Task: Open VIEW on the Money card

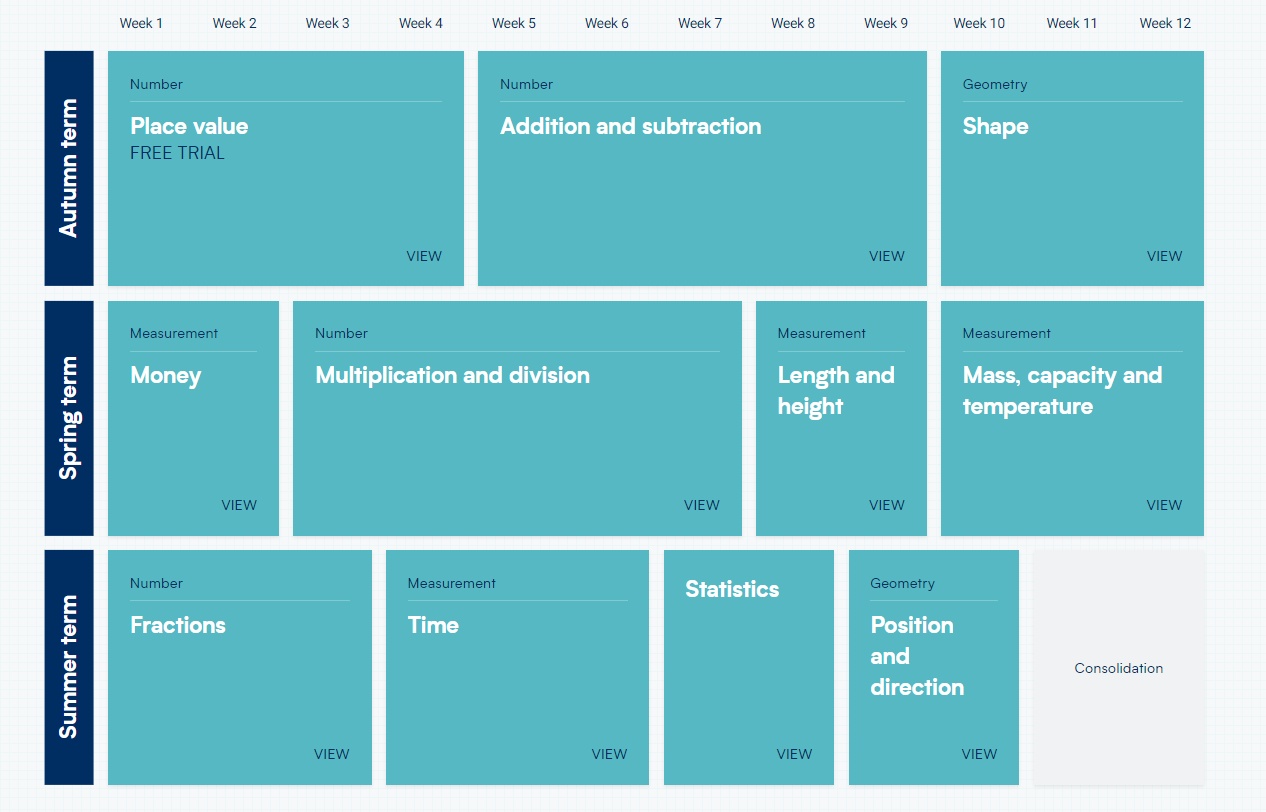Action: [x=239, y=505]
